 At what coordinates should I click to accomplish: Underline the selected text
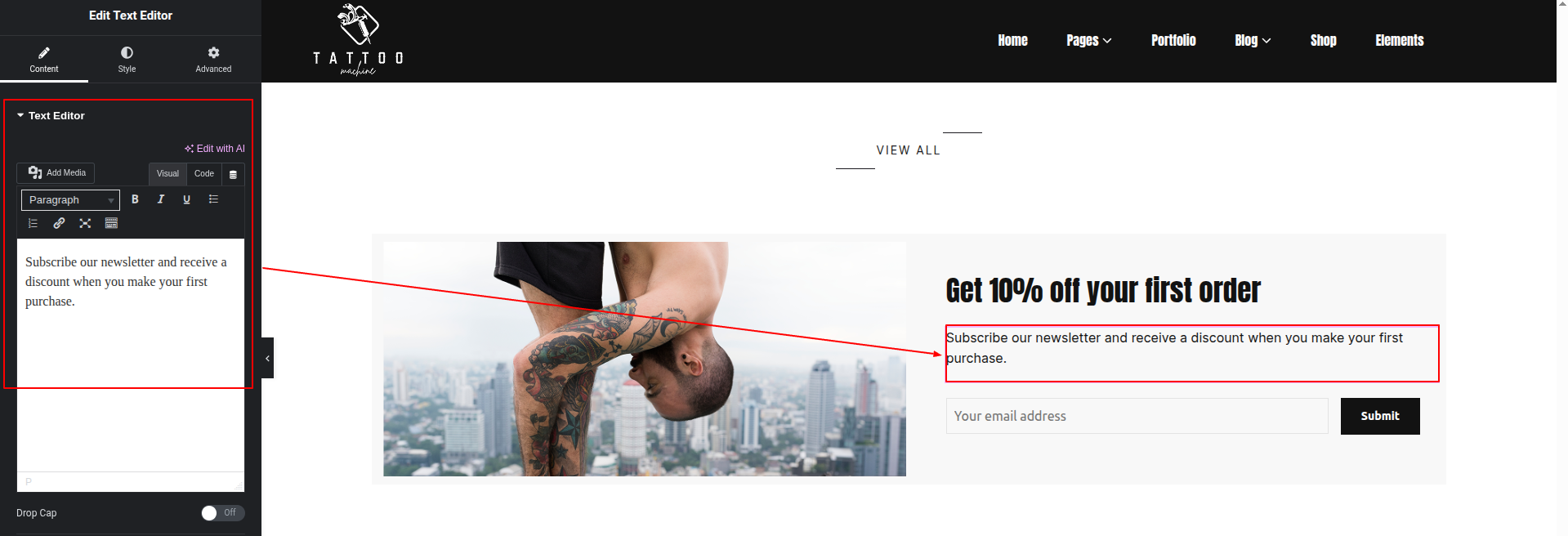pos(187,199)
